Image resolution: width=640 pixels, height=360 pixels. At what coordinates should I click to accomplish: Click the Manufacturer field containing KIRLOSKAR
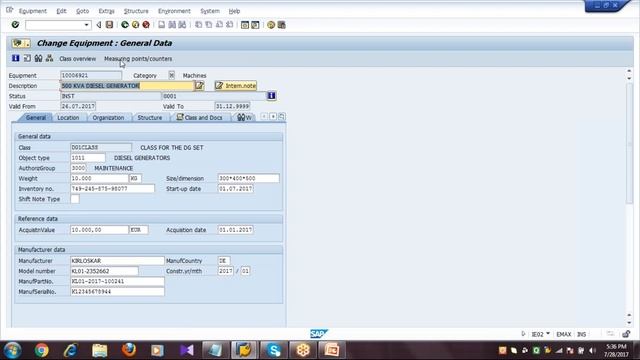pyautogui.click(x=117, y=260)
